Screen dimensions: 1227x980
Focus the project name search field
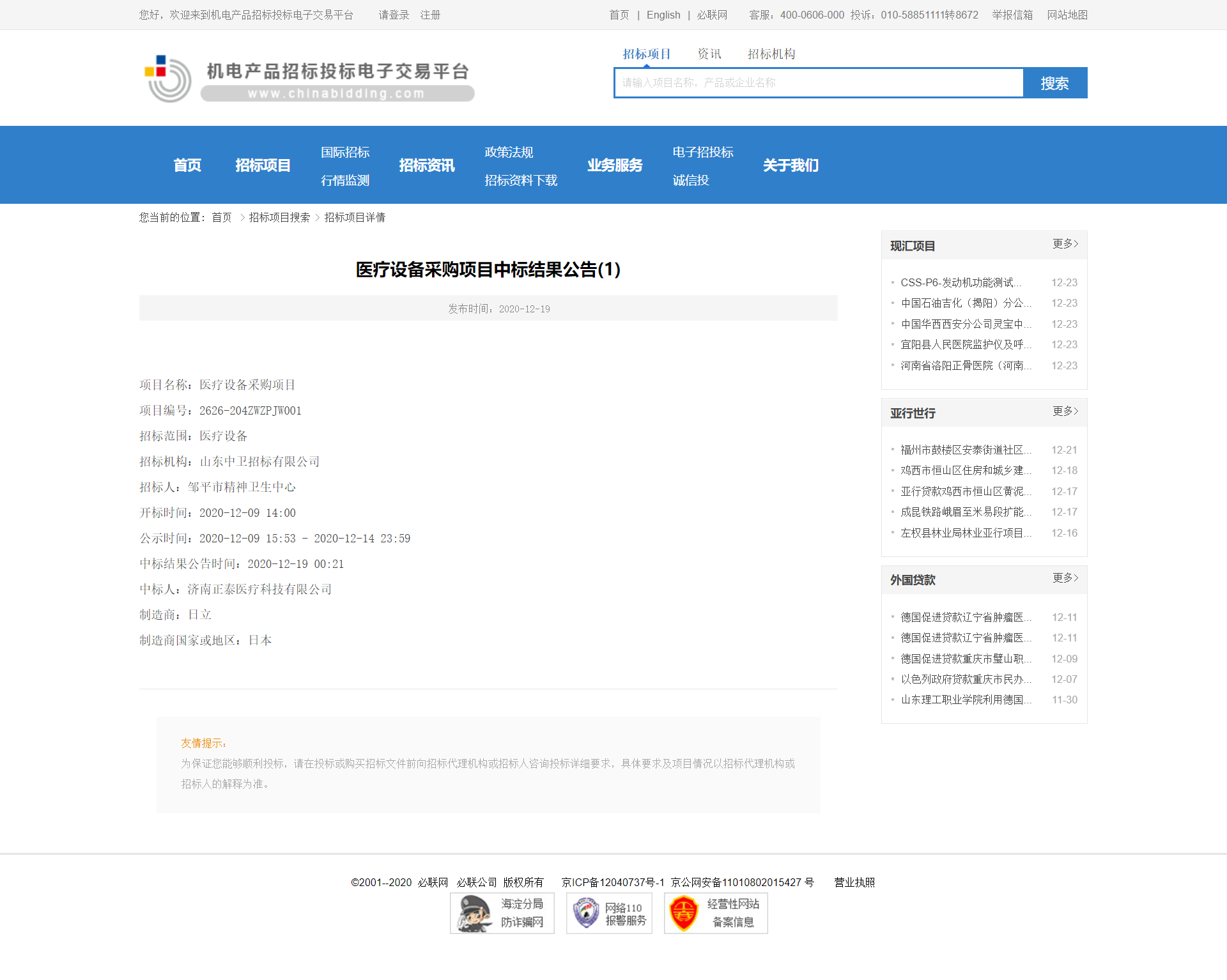(818, 83)
